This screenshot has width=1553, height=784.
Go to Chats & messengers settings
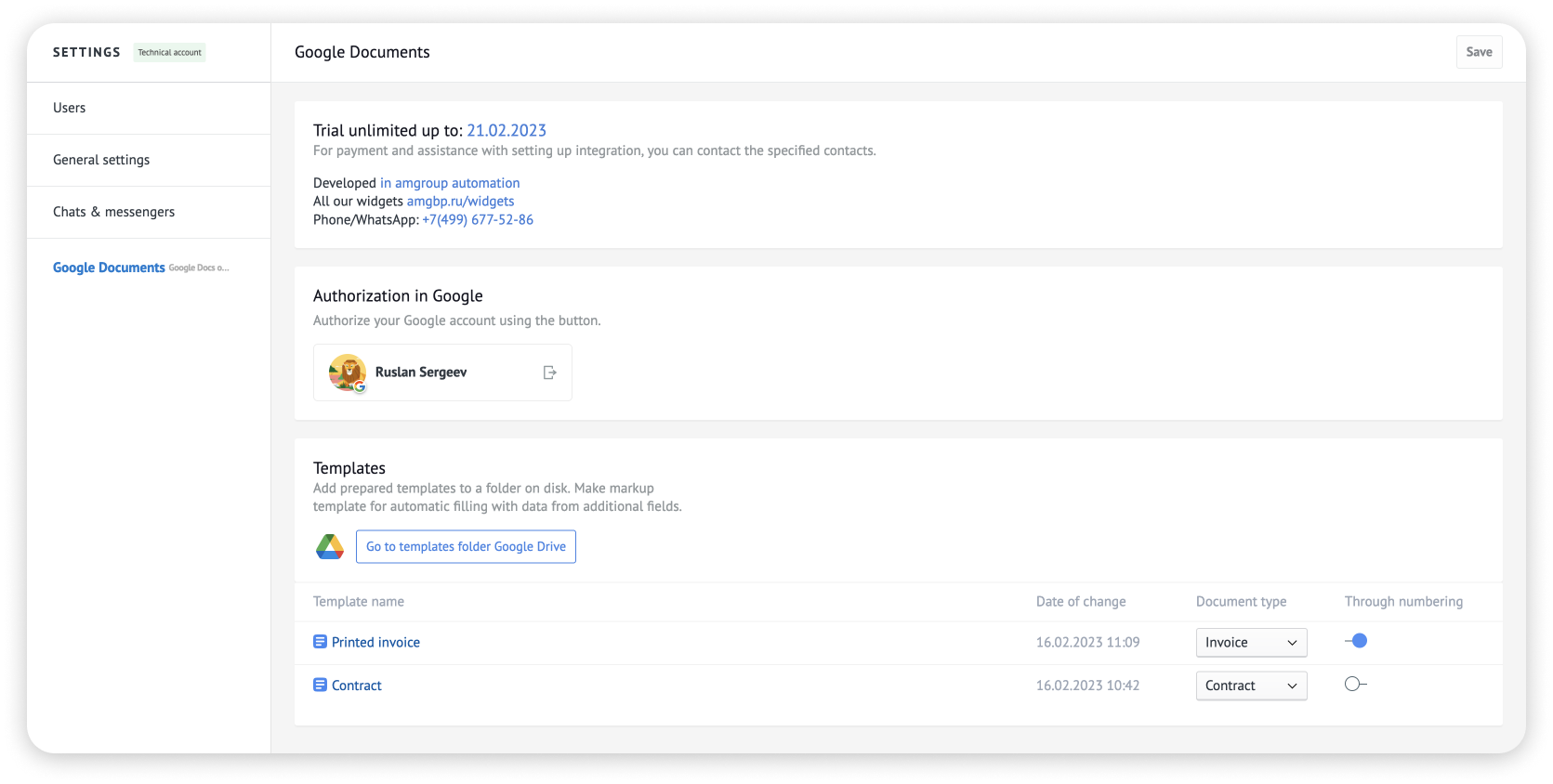(x=149, y=212)
